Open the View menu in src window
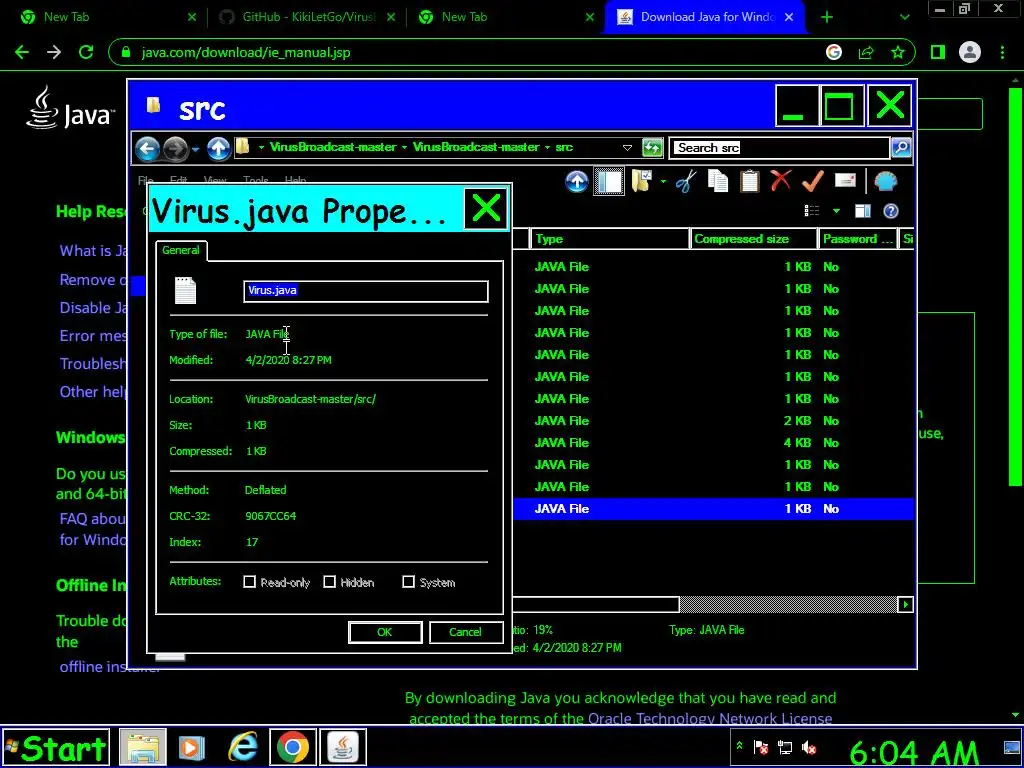The width and height of the screenshot is (1024, 768). pyautogui.click(x=215, y=180)
